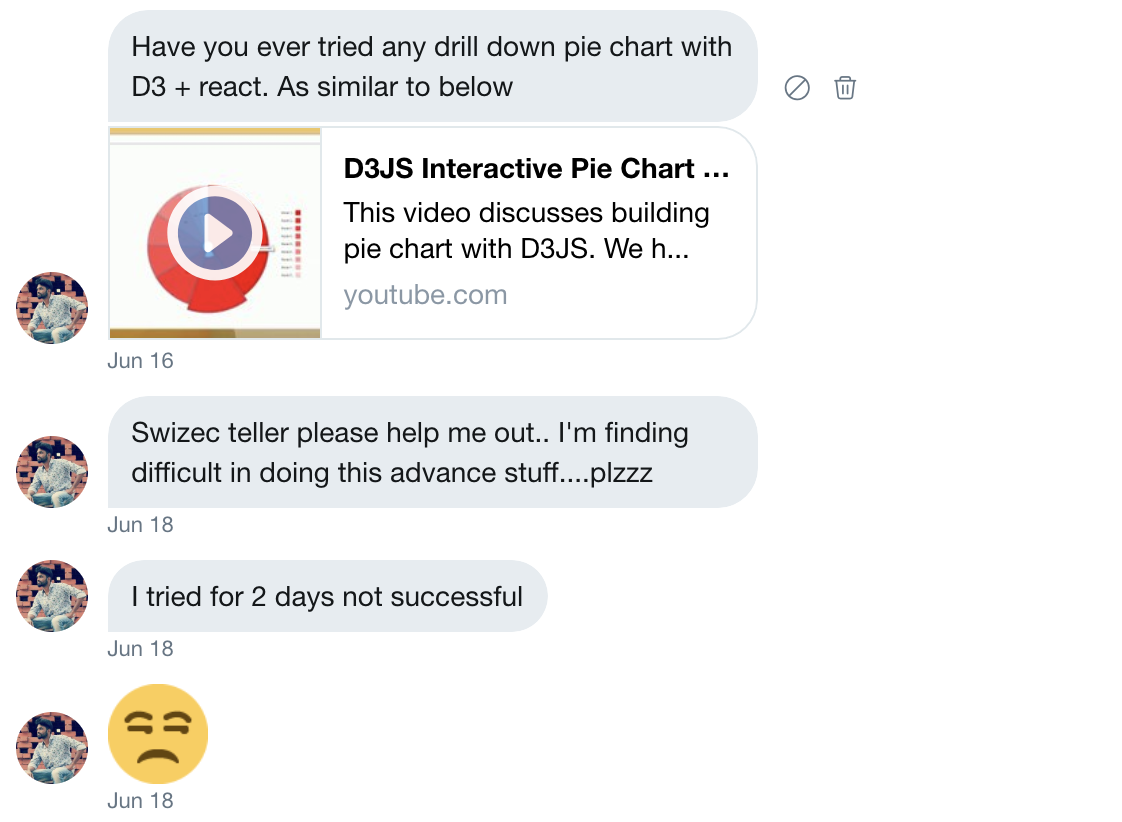Click the 'Jun 16' timestamp
Viewport: 1122px width, 822px height.
click(x=140, y=360)
